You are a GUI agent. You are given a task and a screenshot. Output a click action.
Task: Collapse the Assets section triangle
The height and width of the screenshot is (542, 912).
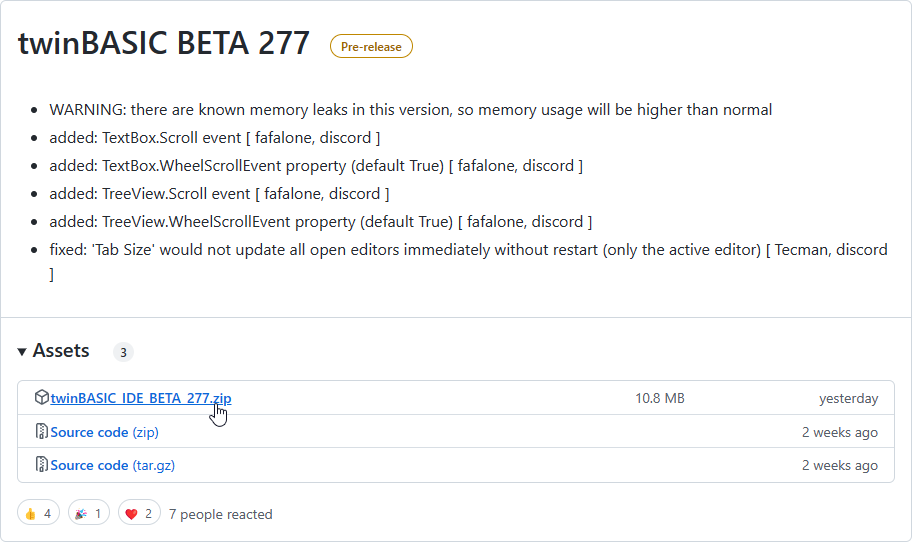[22, 352]
